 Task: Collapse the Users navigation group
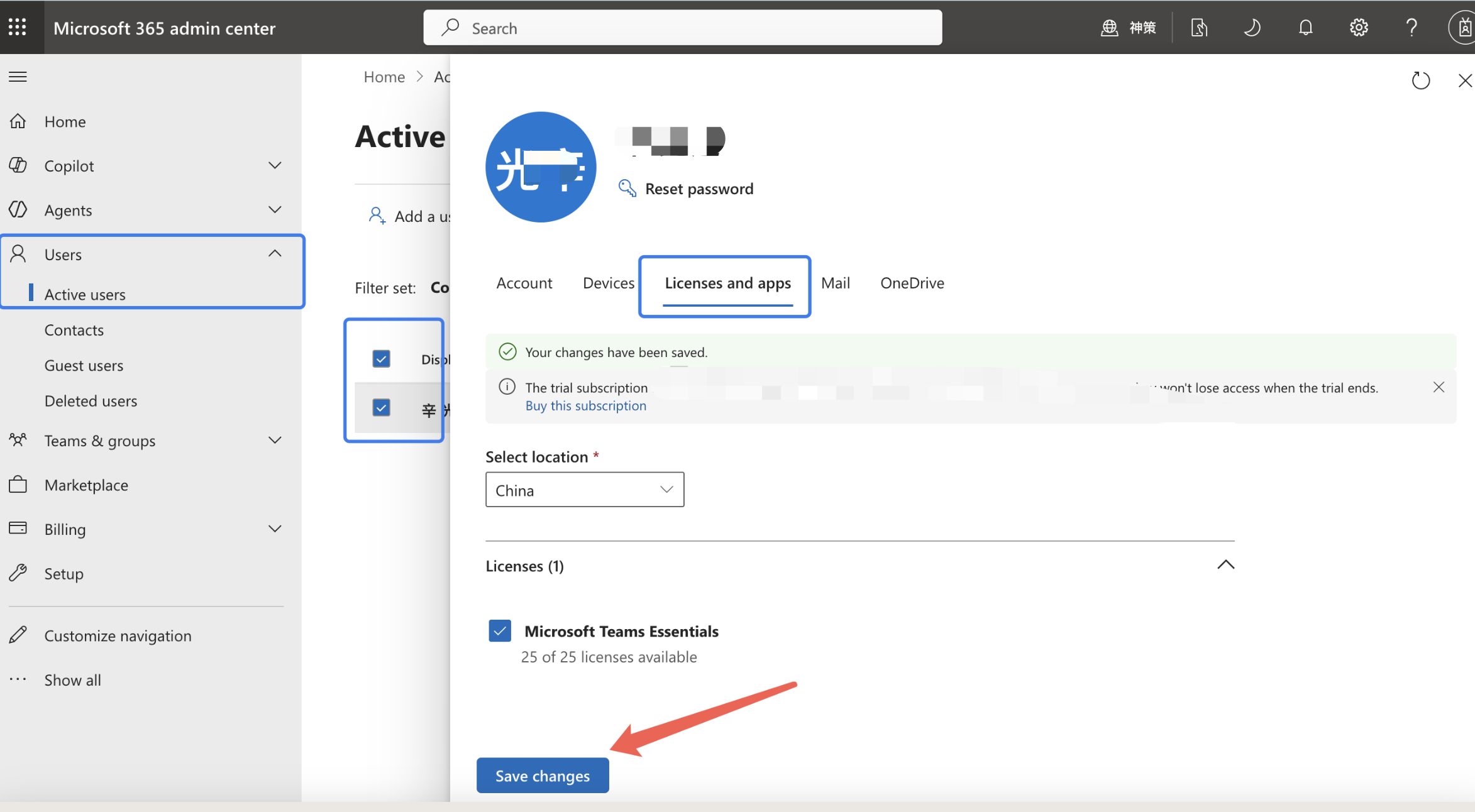[275, 253]
